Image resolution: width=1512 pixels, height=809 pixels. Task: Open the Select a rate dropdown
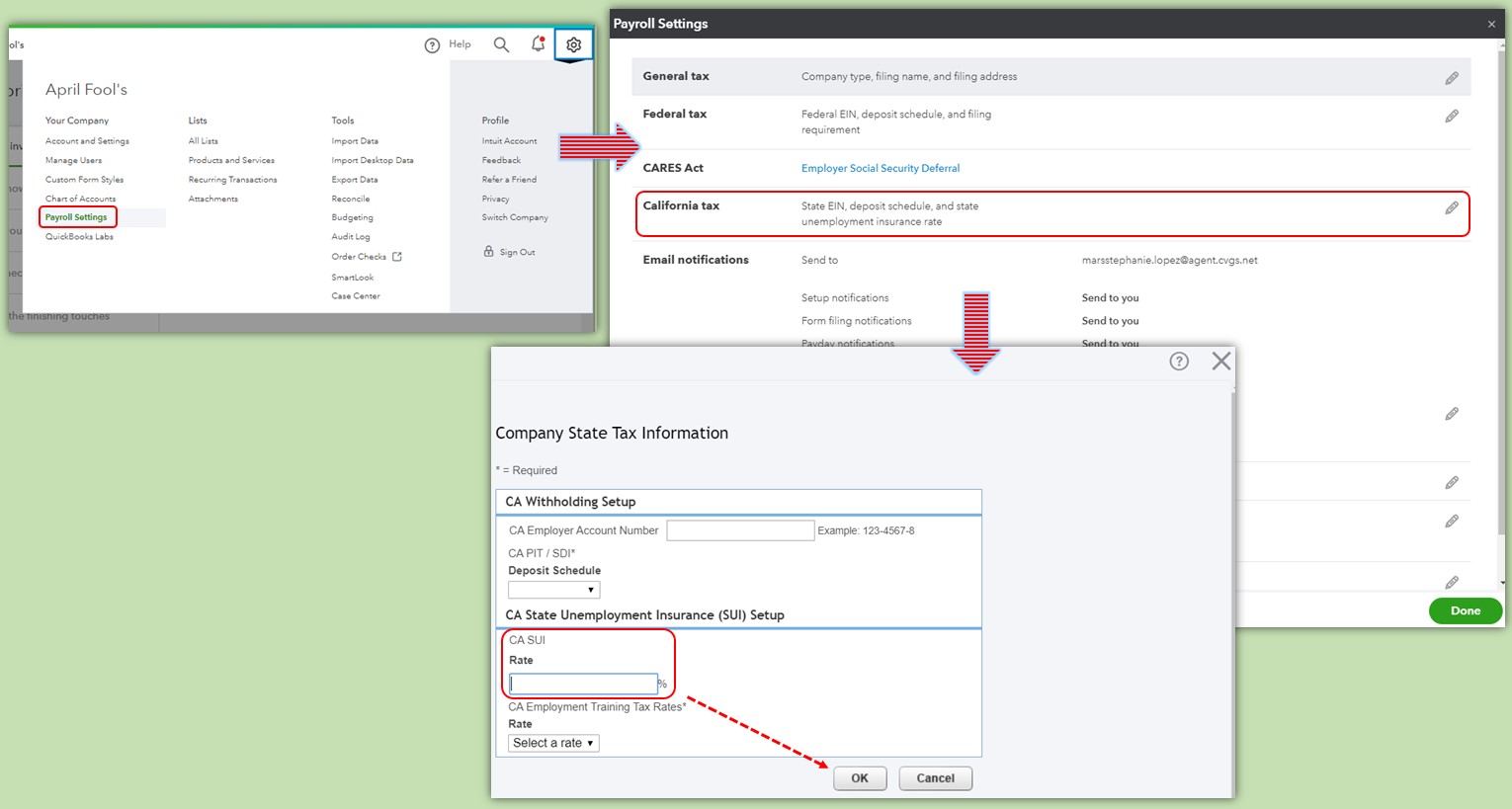coord(553,743)
